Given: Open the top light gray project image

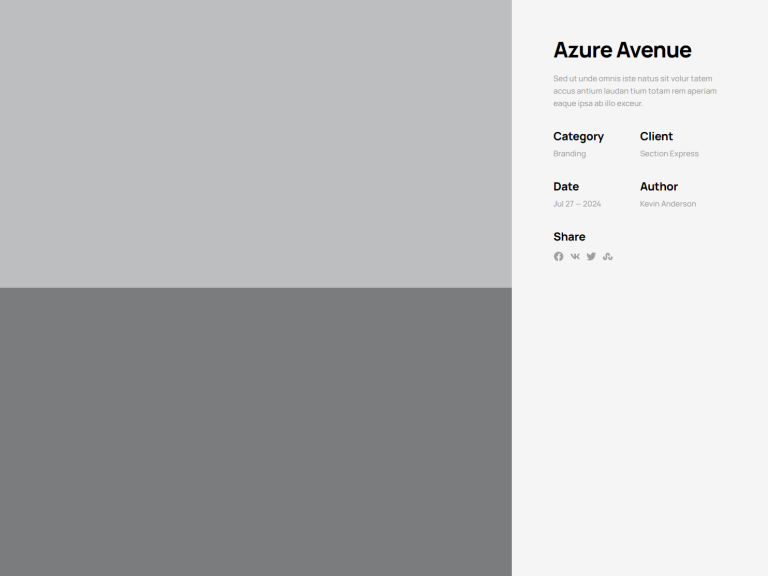Looking at the screenshot, I should pyautogui.click(x=255, y=143).
